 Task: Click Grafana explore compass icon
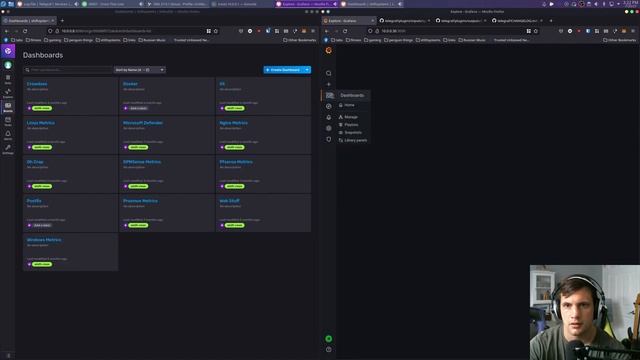point(329,106)
